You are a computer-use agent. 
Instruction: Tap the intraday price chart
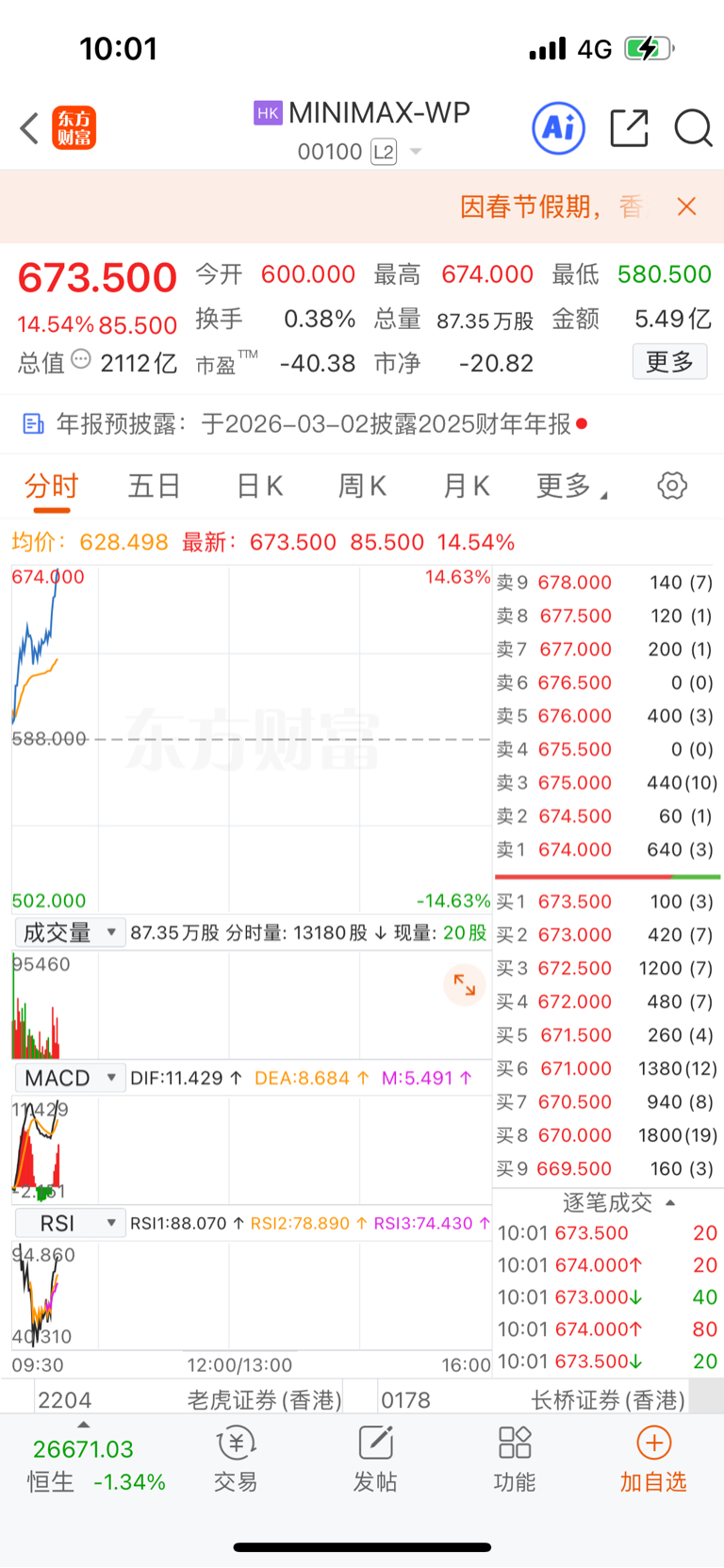pos(252,739)
